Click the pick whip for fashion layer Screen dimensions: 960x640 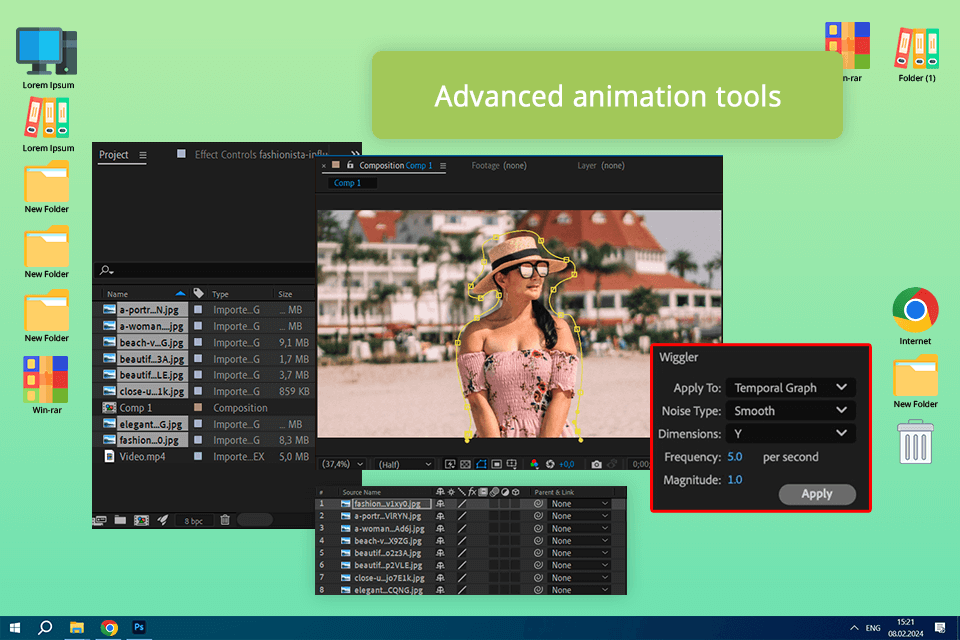click(538, 504)
